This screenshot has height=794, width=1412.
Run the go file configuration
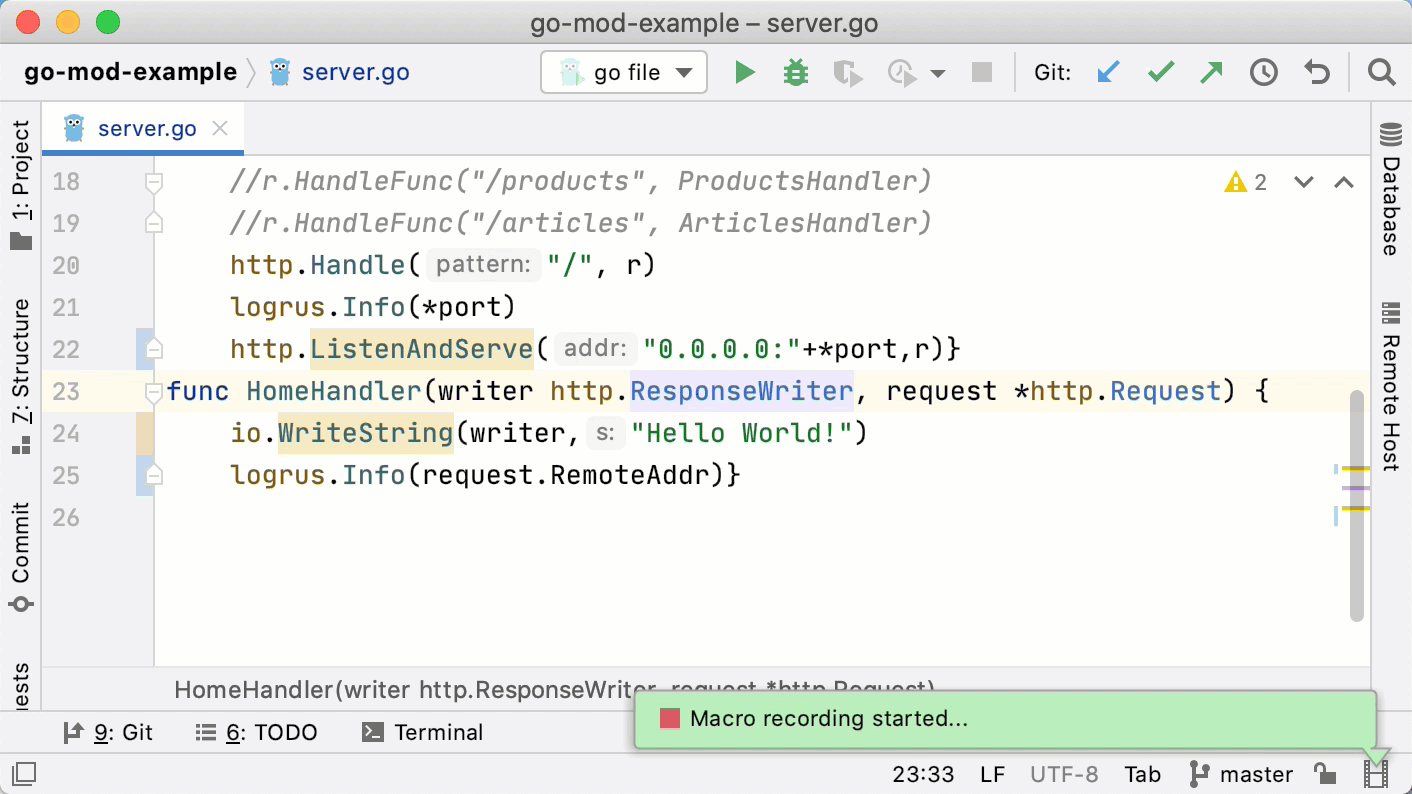744,73
